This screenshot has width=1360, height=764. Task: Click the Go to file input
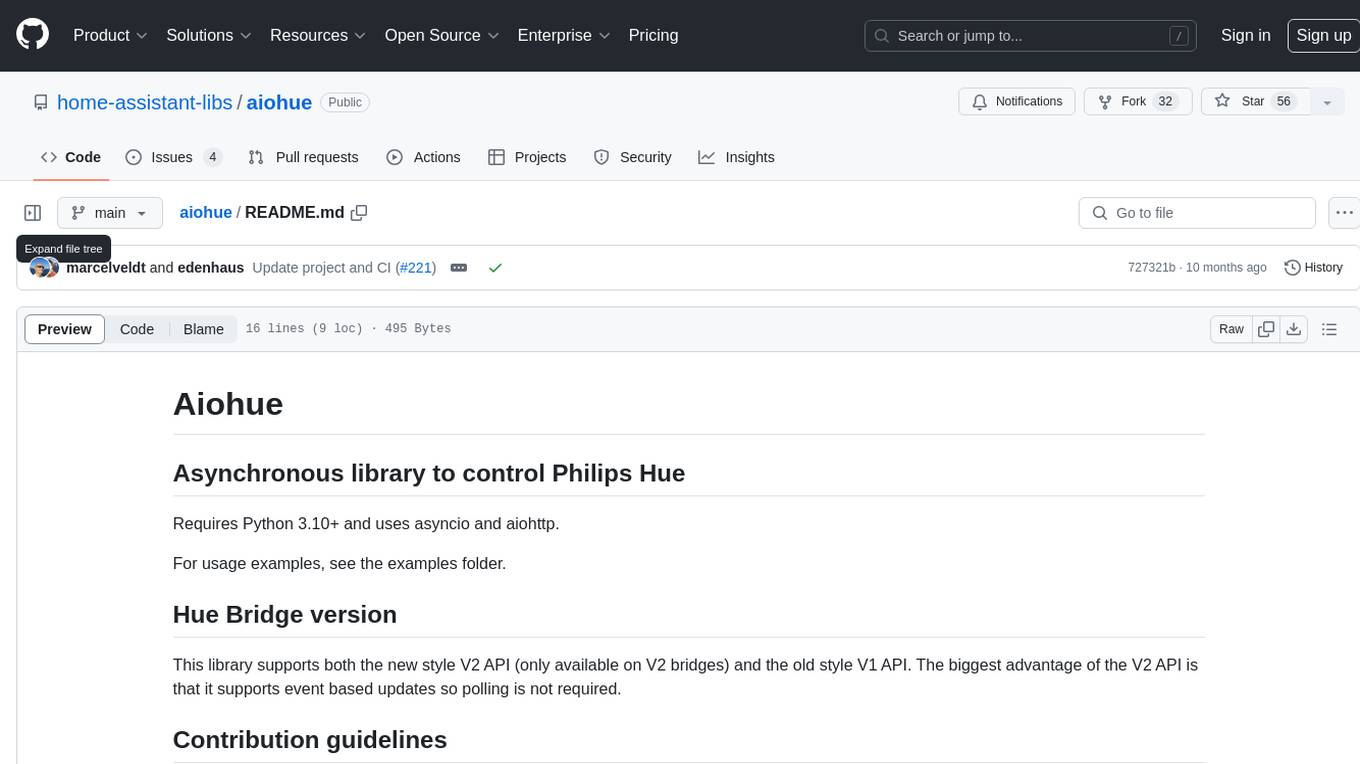(1197, 213)
